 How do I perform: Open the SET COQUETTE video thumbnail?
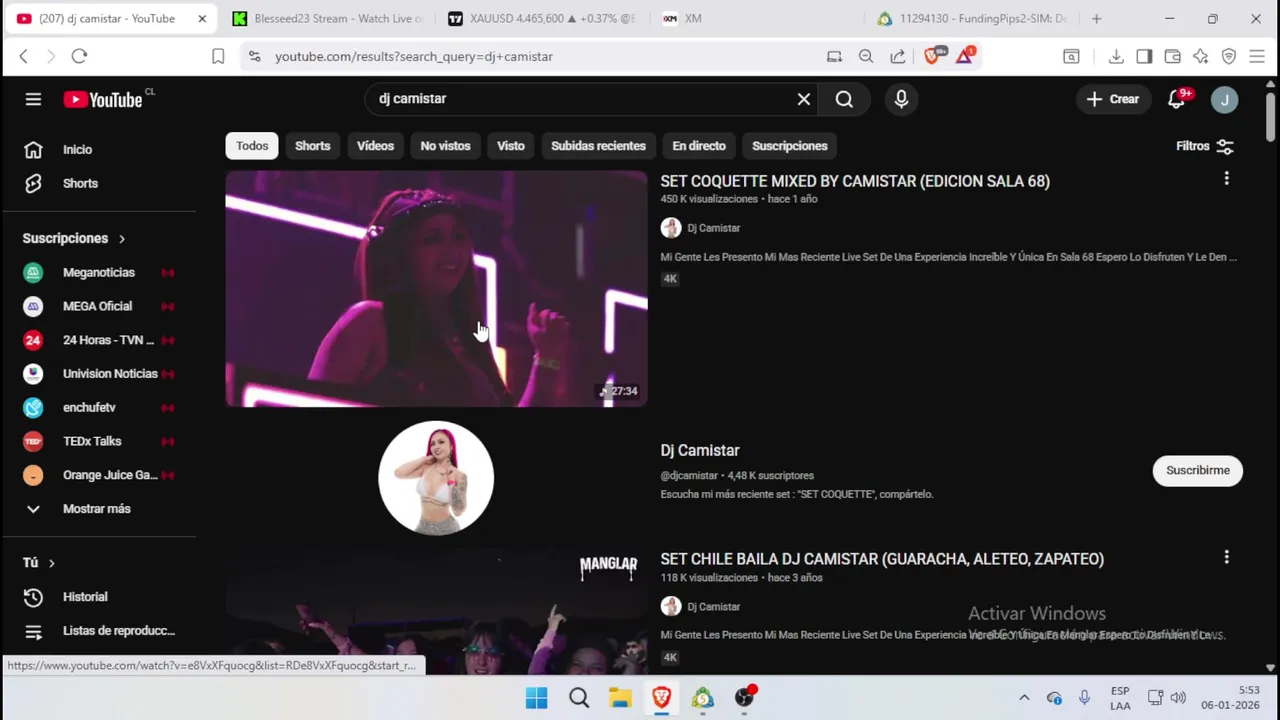(436, 289)
